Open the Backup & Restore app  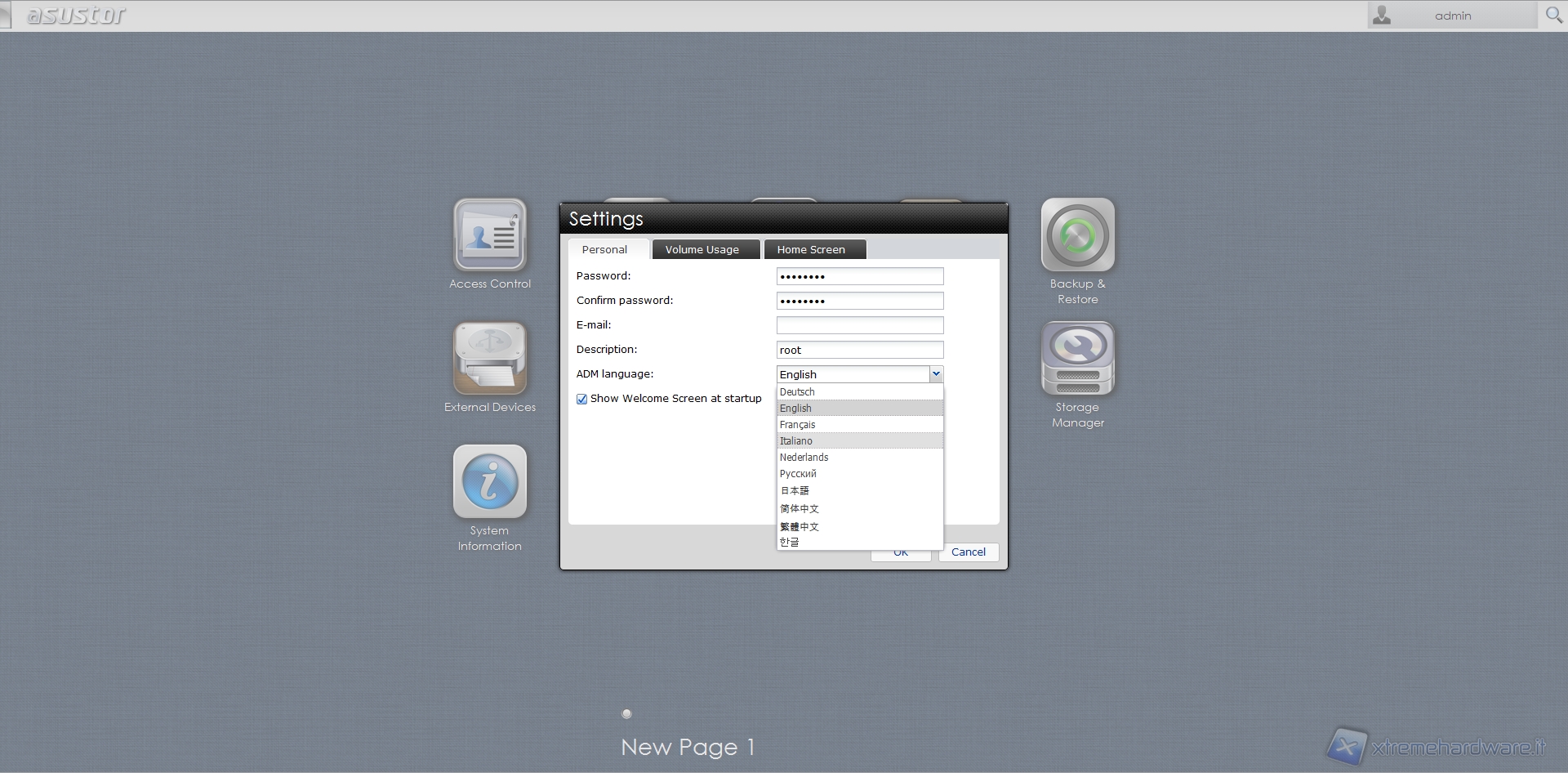coord(1077,235)
